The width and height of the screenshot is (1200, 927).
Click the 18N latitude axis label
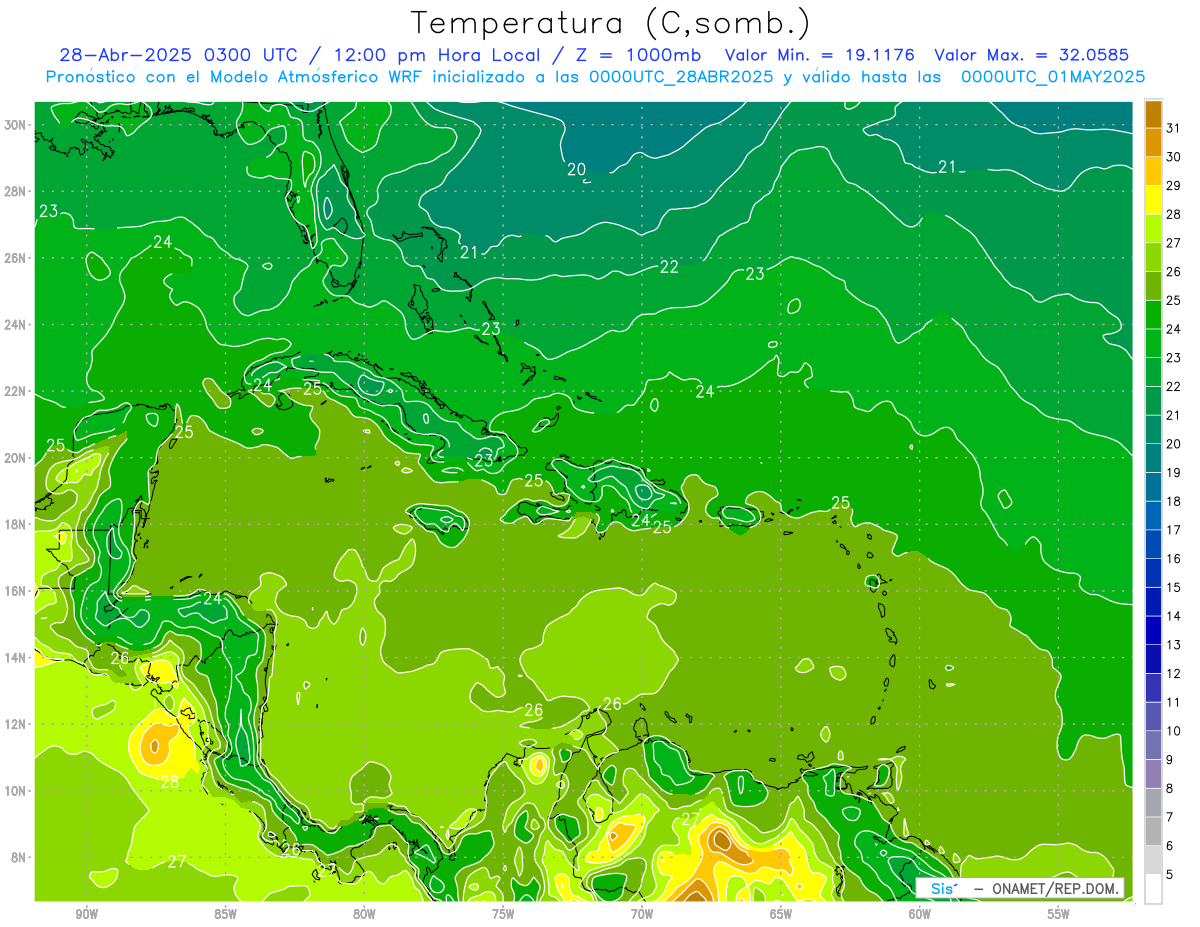pos(16,524)
